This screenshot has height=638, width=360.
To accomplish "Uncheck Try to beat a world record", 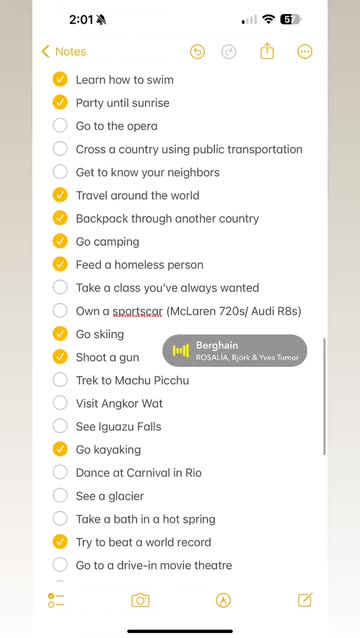I will [x=60, y=542].
